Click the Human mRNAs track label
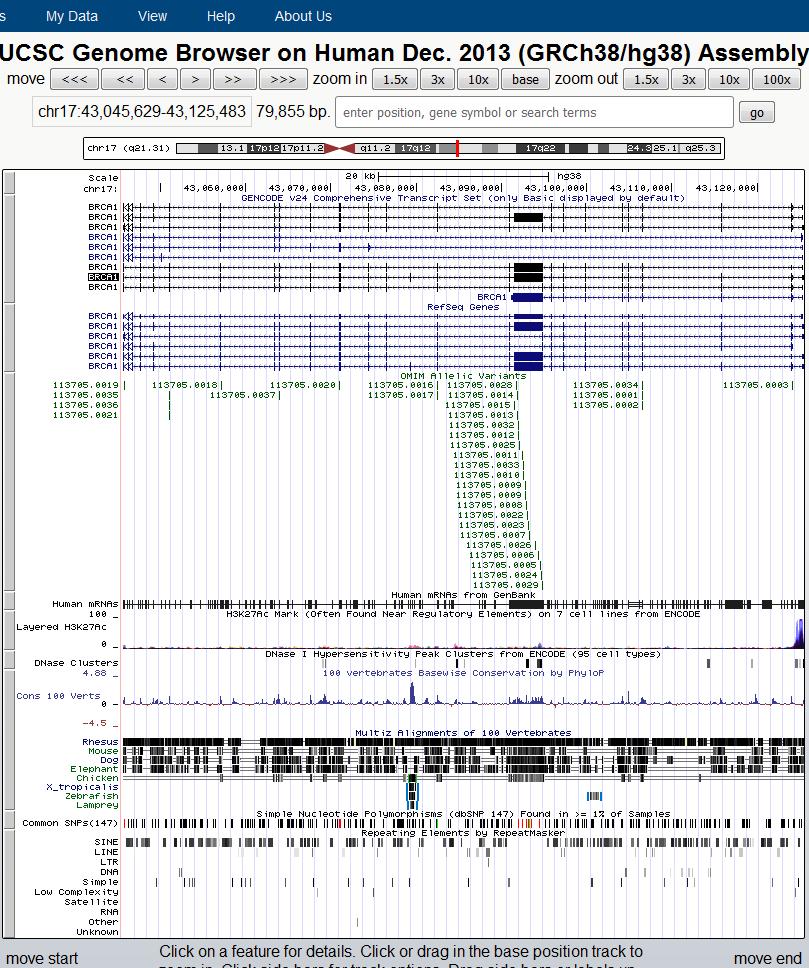Image resolution: width=809 pixels, height=968 pixels. tap(85, 604)
